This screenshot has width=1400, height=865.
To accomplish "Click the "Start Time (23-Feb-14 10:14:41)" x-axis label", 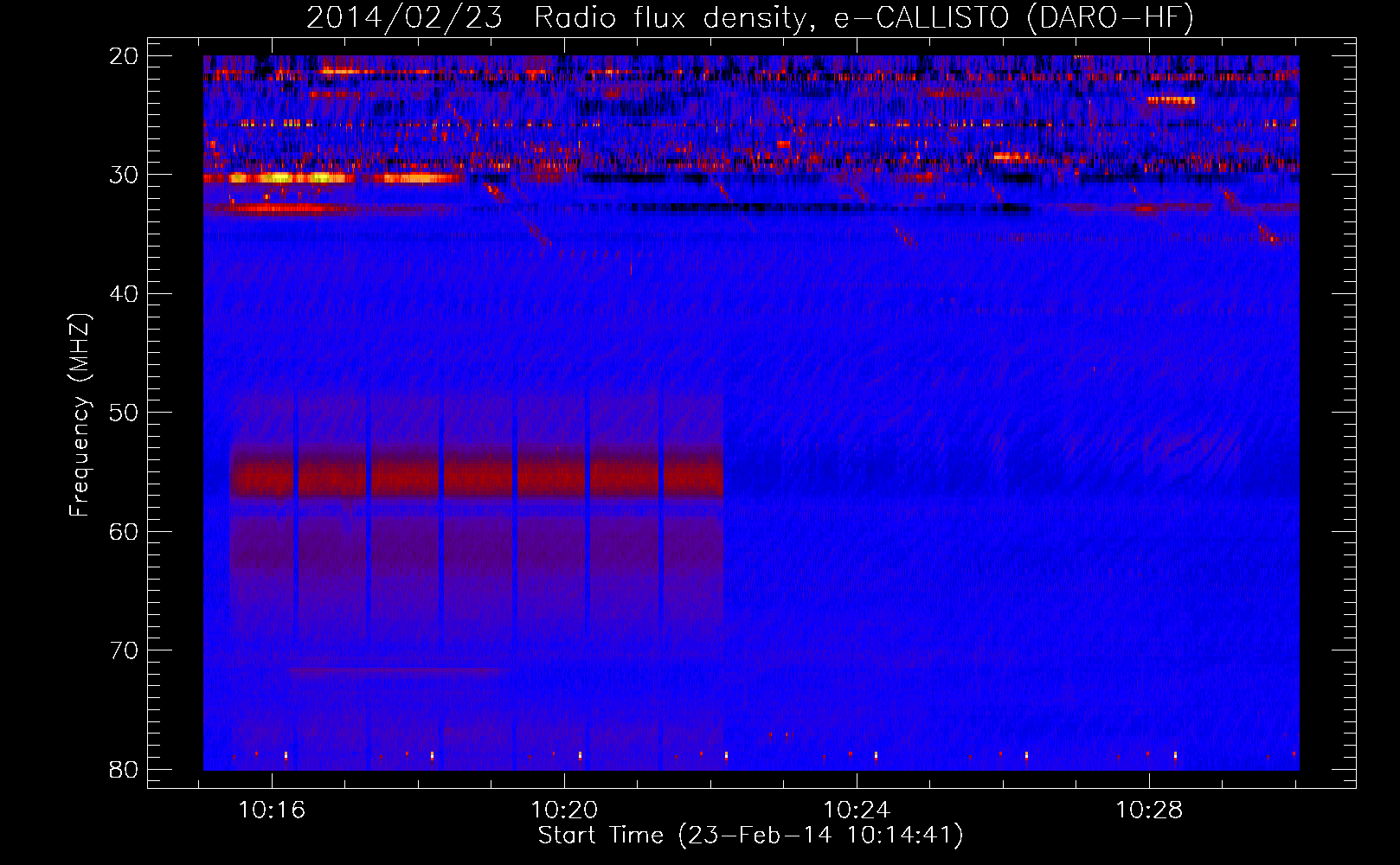I will click(x=750, y=836).
